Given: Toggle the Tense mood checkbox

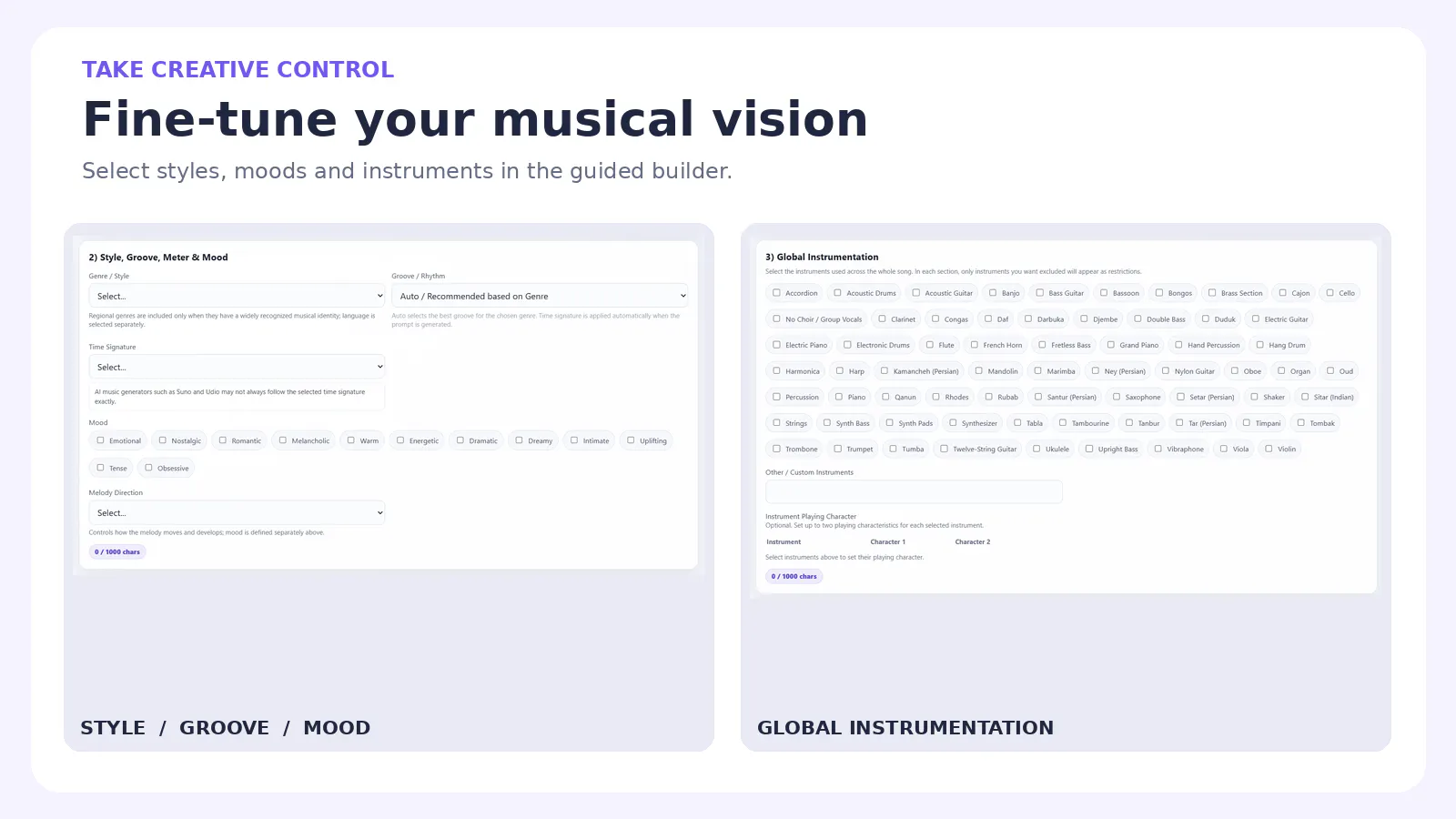Looking at the screenshot, I should [x=101, y=468].
